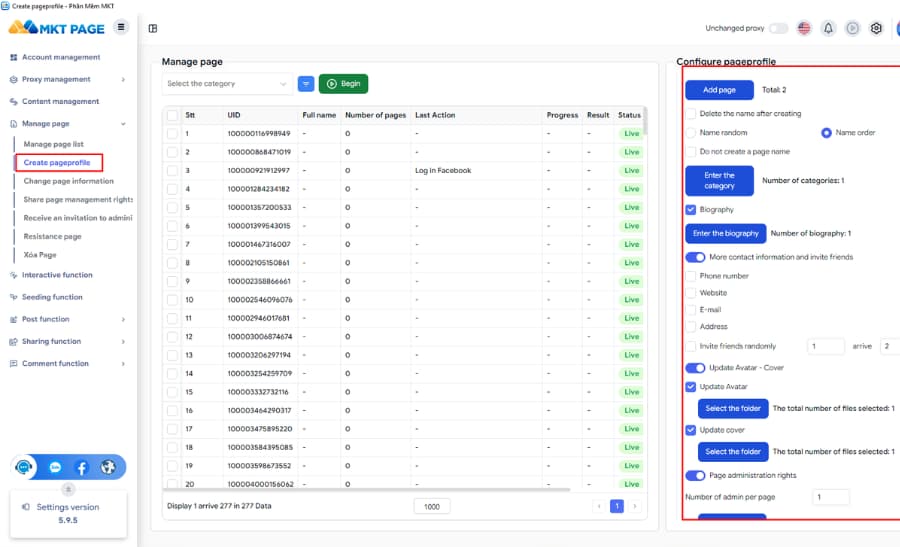Click the Post function icon
The image size is (900, 547).
pos(13,319)
